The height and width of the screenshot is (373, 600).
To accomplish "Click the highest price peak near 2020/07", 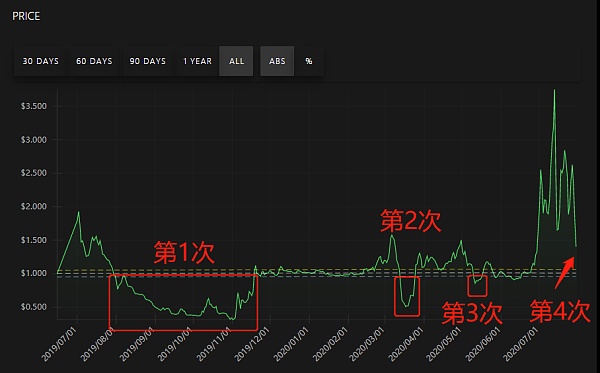I will [x=554, y=91].
